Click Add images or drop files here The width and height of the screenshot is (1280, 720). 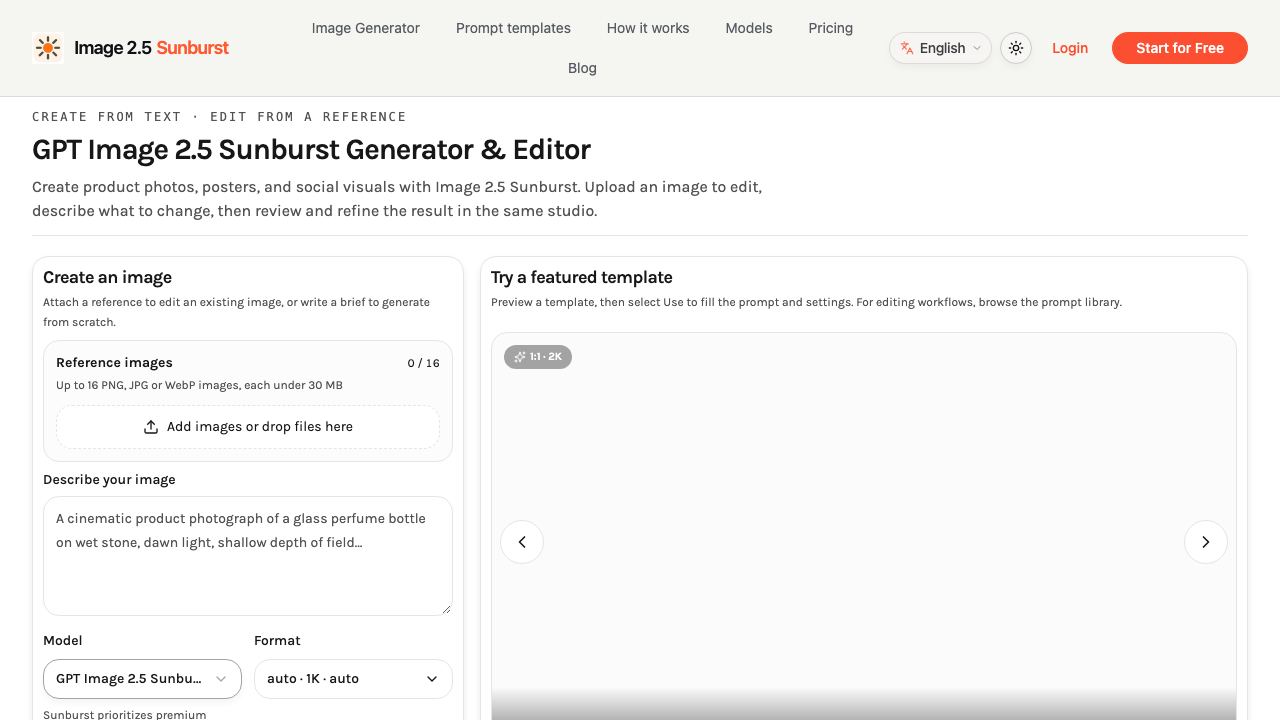click(248, 427)
